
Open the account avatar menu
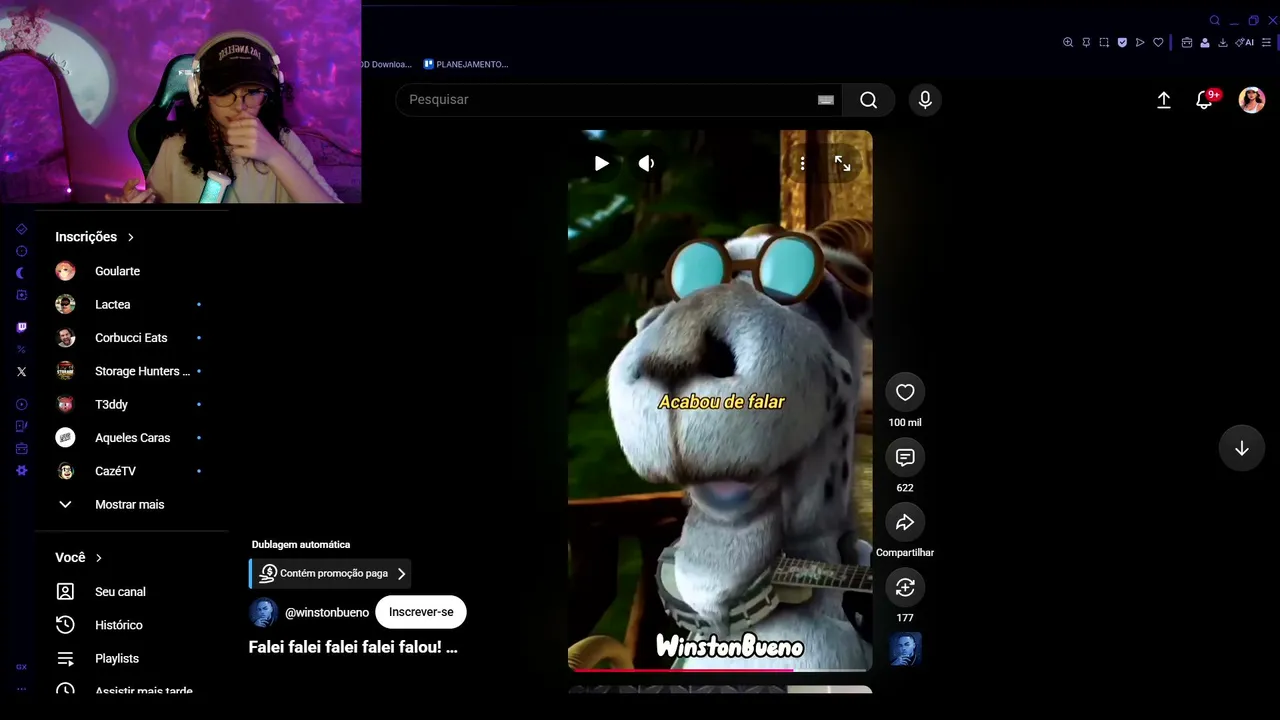tap(1252, 100)
